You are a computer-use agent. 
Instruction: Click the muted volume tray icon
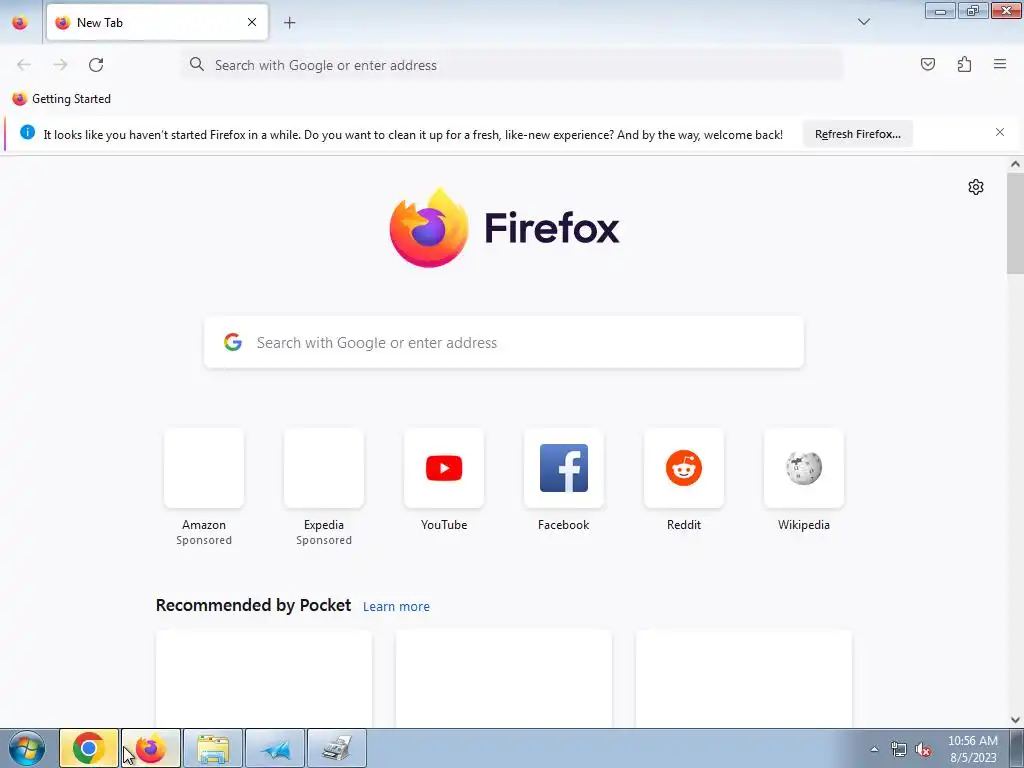click(923, 750)
